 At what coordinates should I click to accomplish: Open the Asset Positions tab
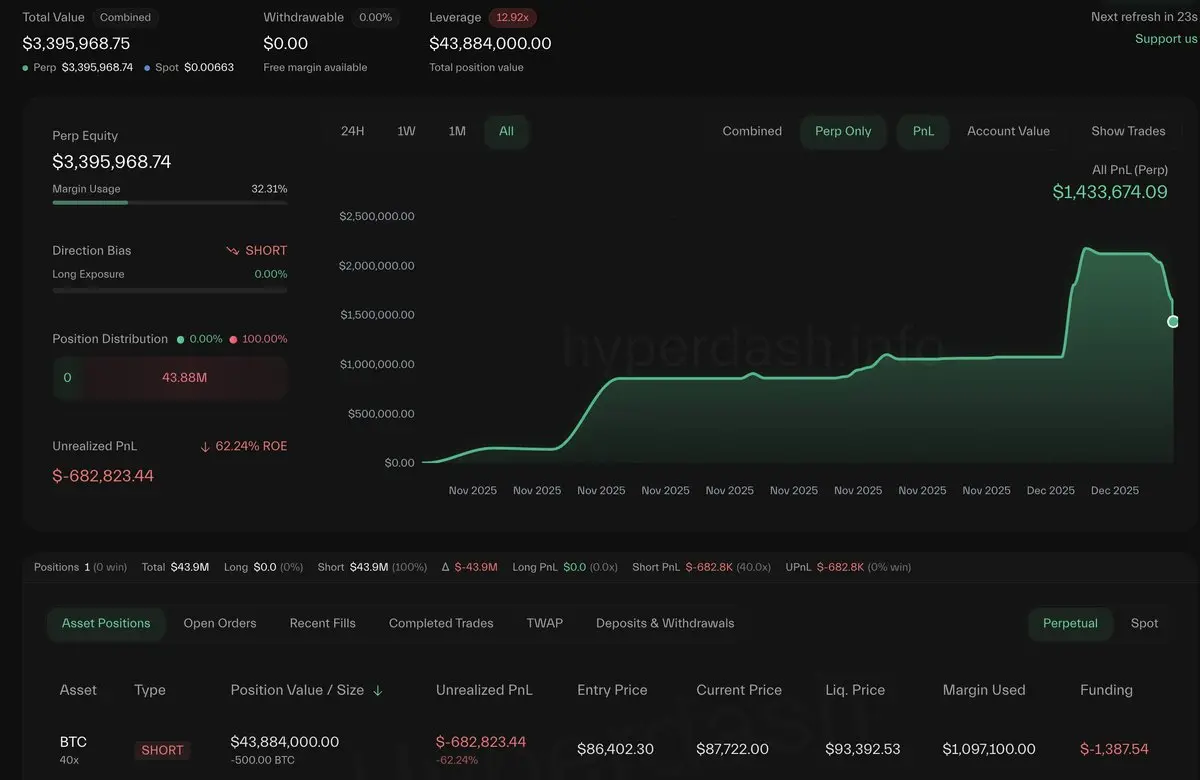[x=106, y=623]
